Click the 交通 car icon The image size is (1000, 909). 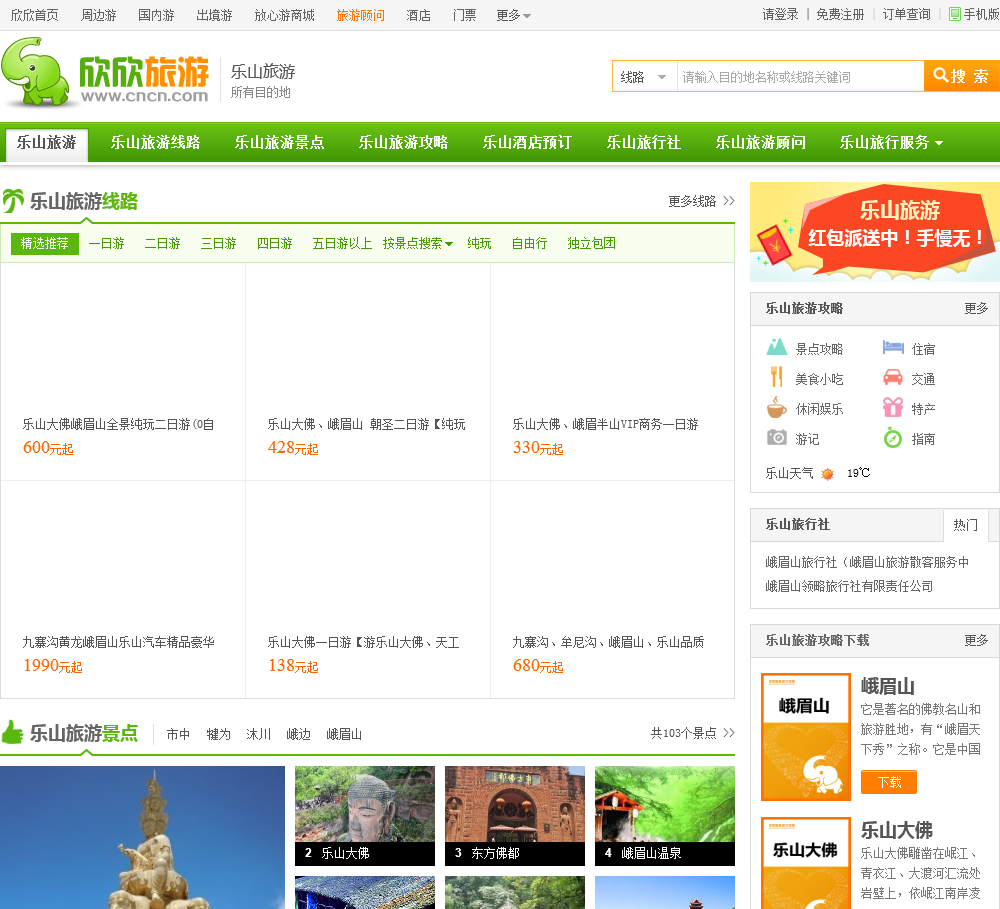[893, 377]
